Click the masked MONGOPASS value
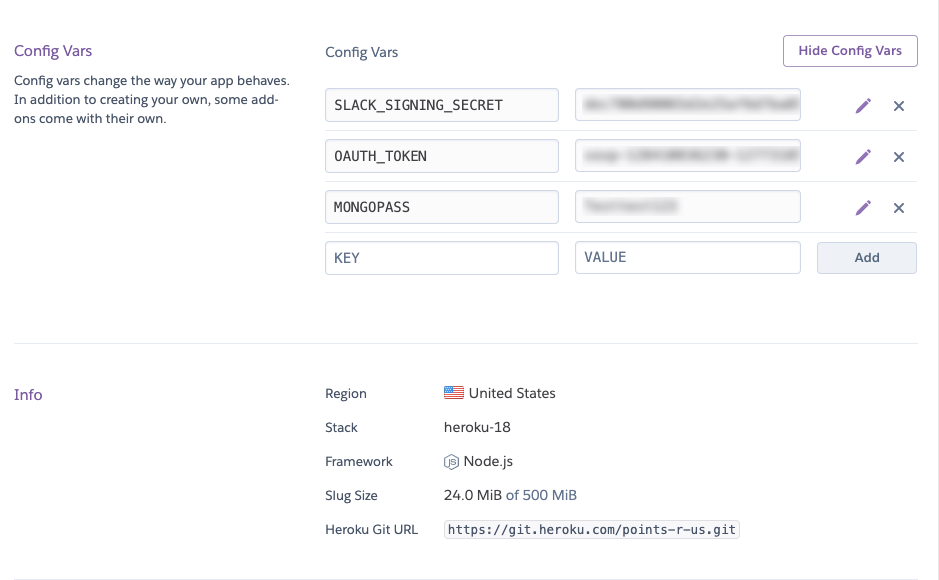Image resolution: width=939 pixels, height=580 pixels. click(687, 207)
